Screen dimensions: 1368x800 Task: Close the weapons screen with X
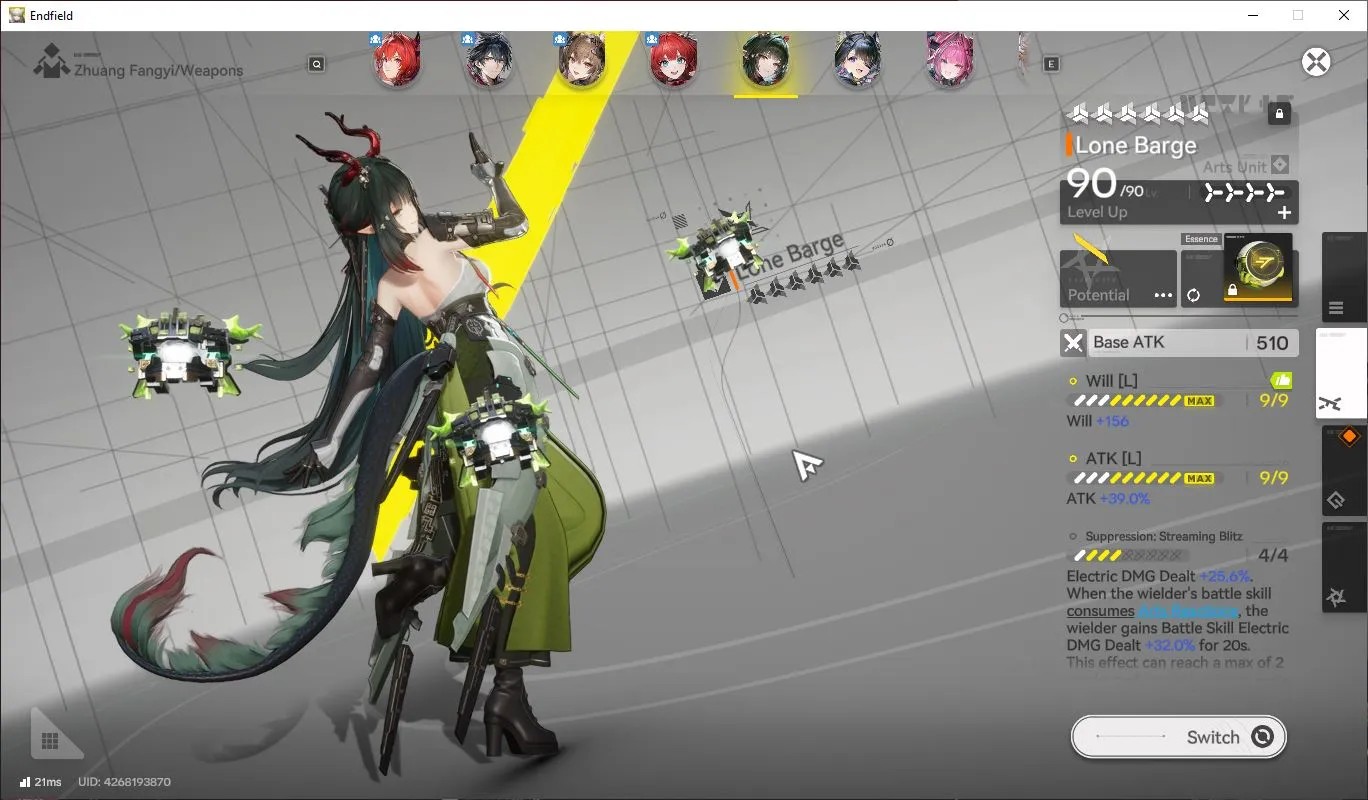[1316, 62]
